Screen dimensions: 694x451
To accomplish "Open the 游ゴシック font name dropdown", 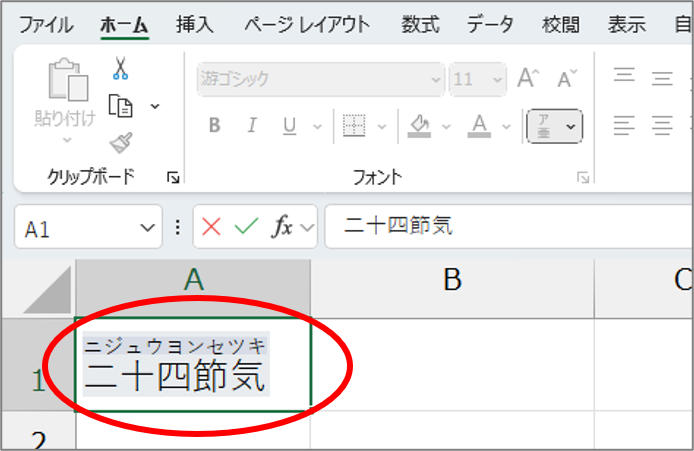I will 436,80.
